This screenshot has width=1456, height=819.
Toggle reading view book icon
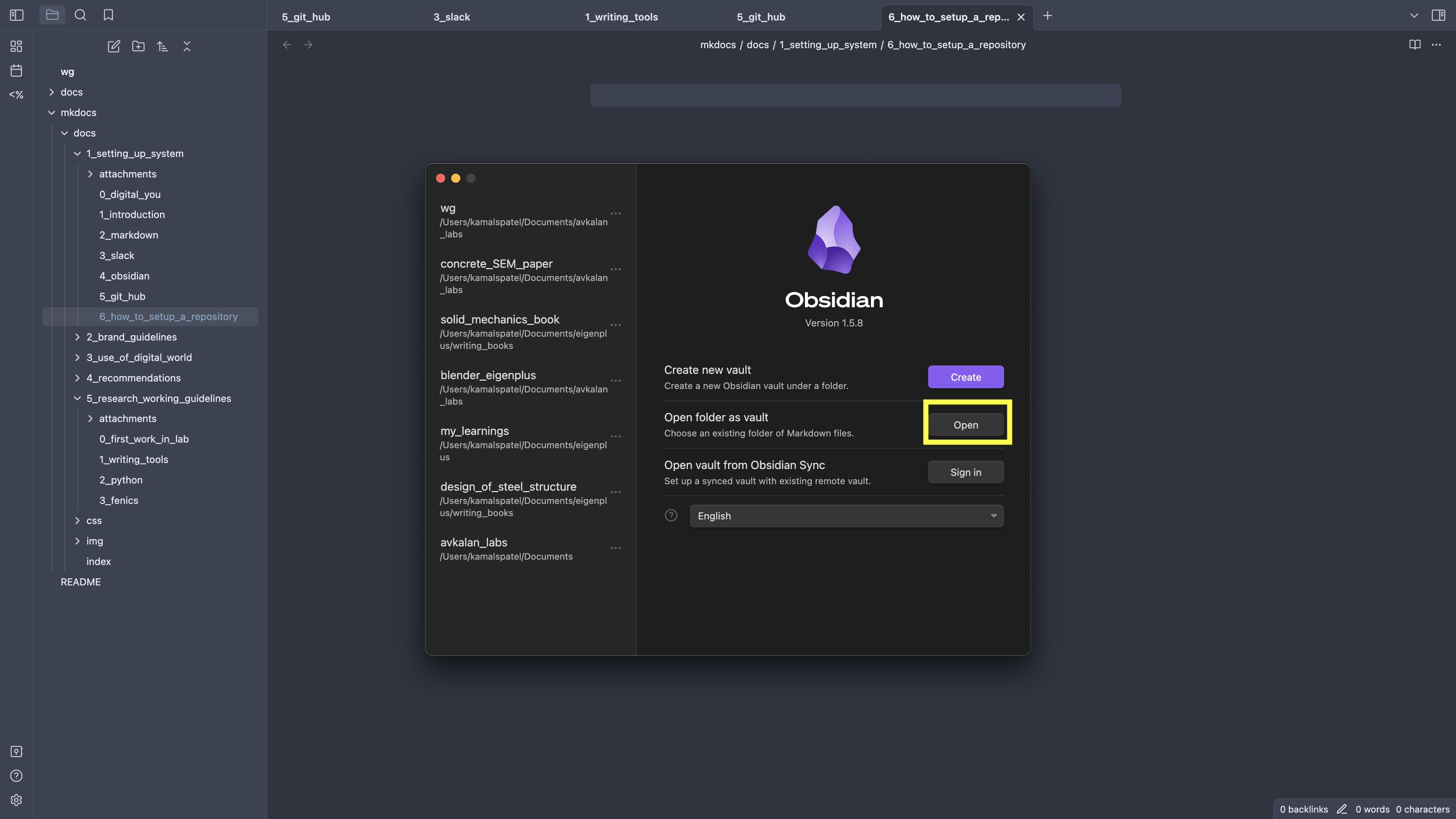[x=1415, y=45]
